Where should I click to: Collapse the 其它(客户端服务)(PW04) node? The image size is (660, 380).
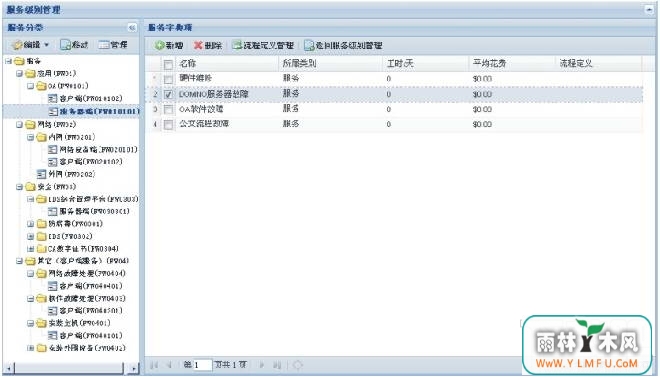click(19, 261)
